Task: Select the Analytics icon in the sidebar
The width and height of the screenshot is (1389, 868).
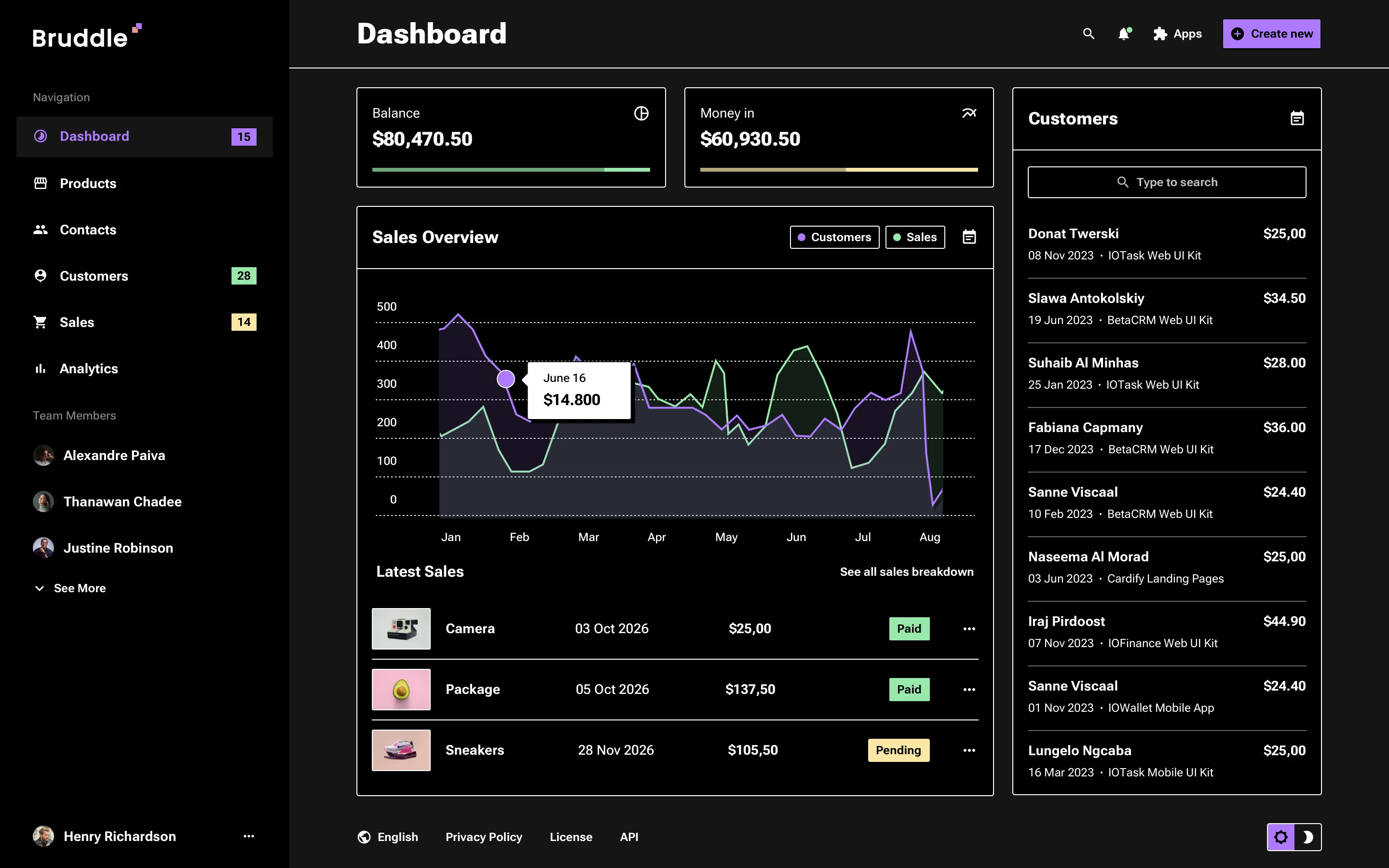Action: click(x=40, y=368)
